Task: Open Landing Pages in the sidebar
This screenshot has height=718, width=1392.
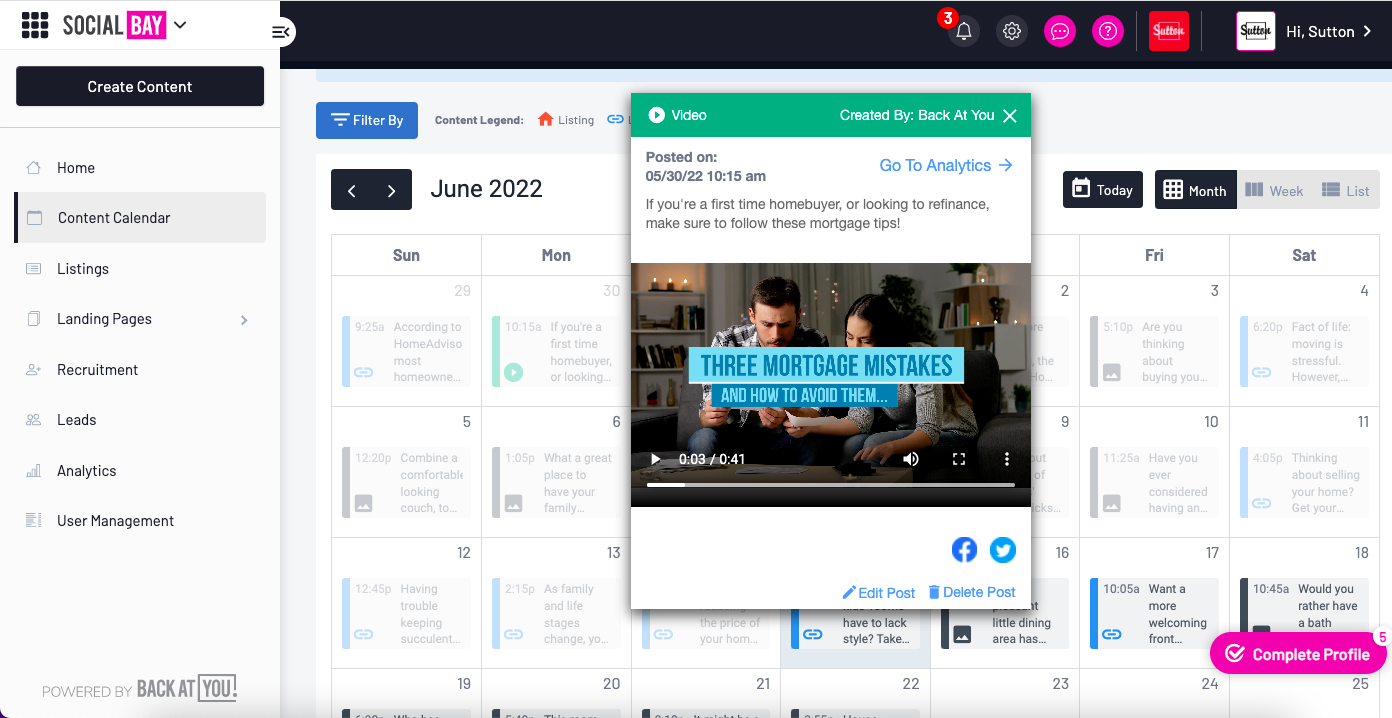Action: click(x=104, y=319)
